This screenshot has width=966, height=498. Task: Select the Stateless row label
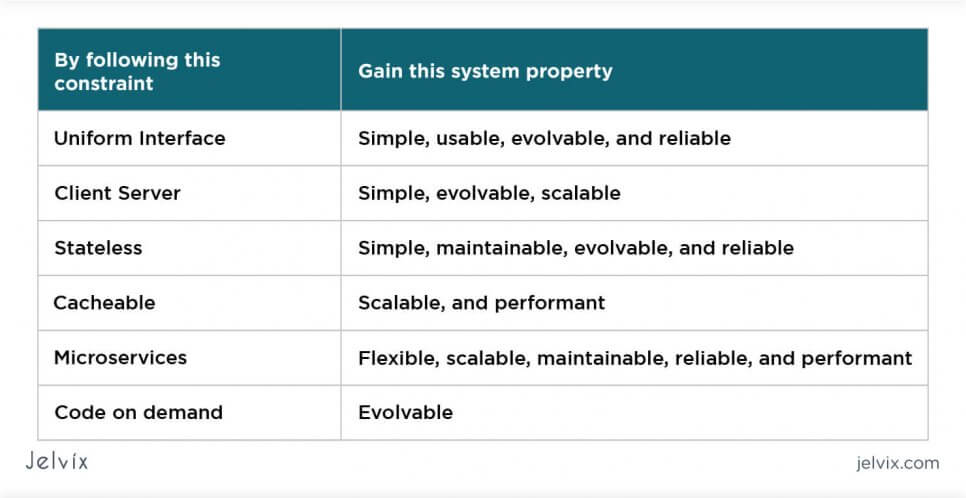point(99,248)
